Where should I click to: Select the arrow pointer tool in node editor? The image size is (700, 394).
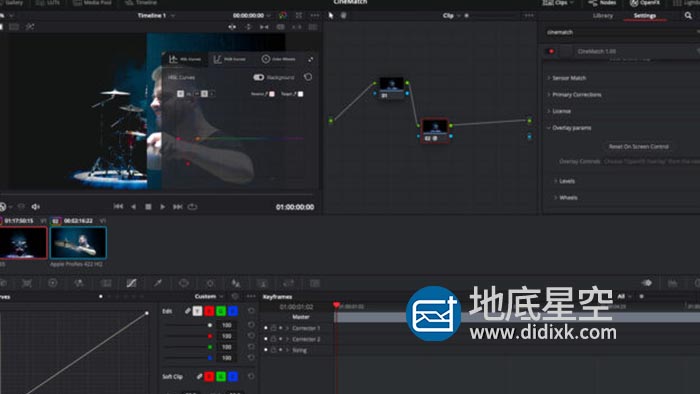click(x=331, y=16)
